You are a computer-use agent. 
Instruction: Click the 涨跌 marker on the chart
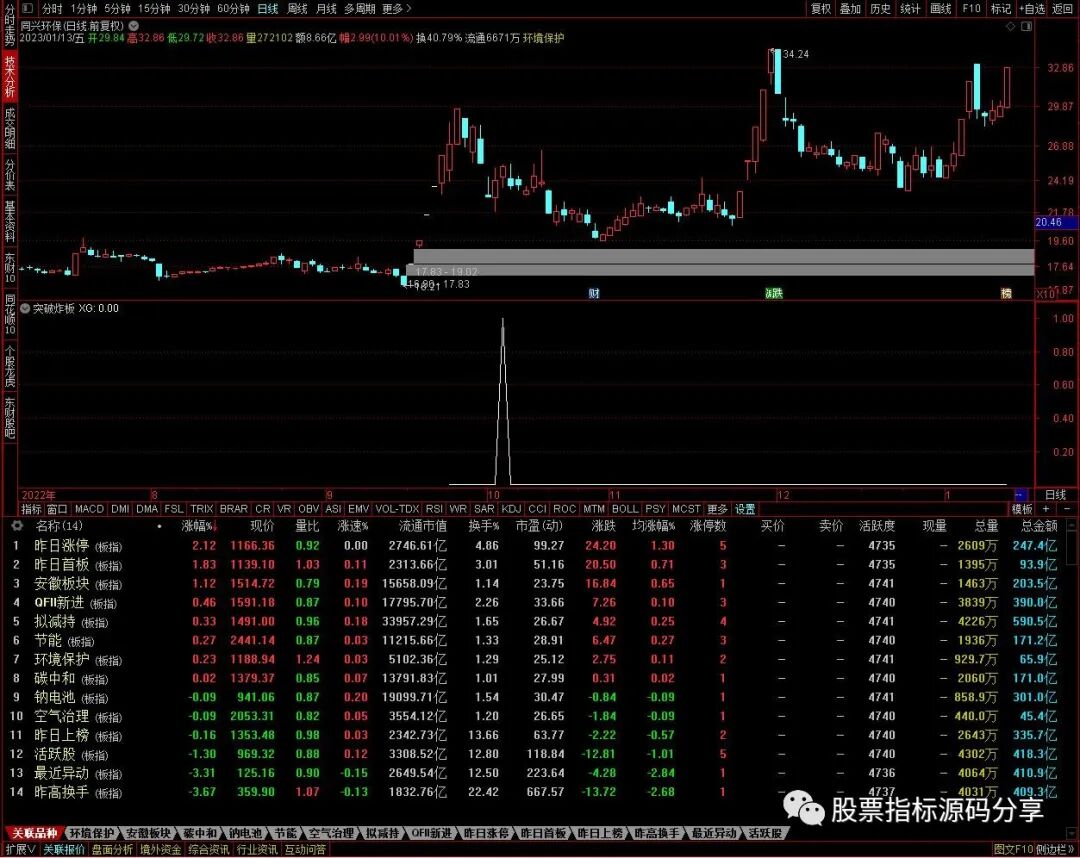774,293
